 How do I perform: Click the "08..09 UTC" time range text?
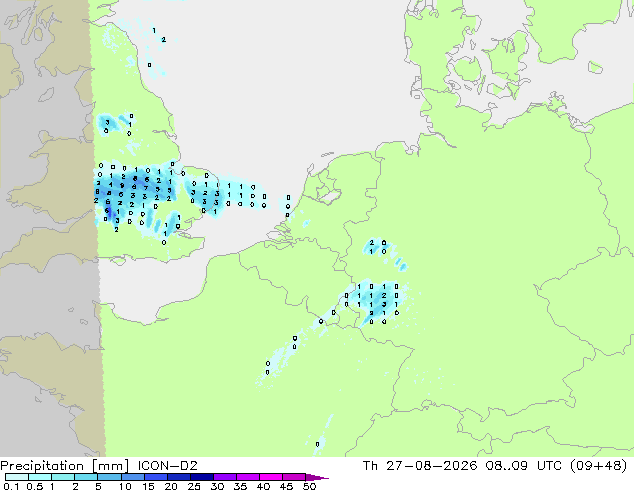point(523,466)
